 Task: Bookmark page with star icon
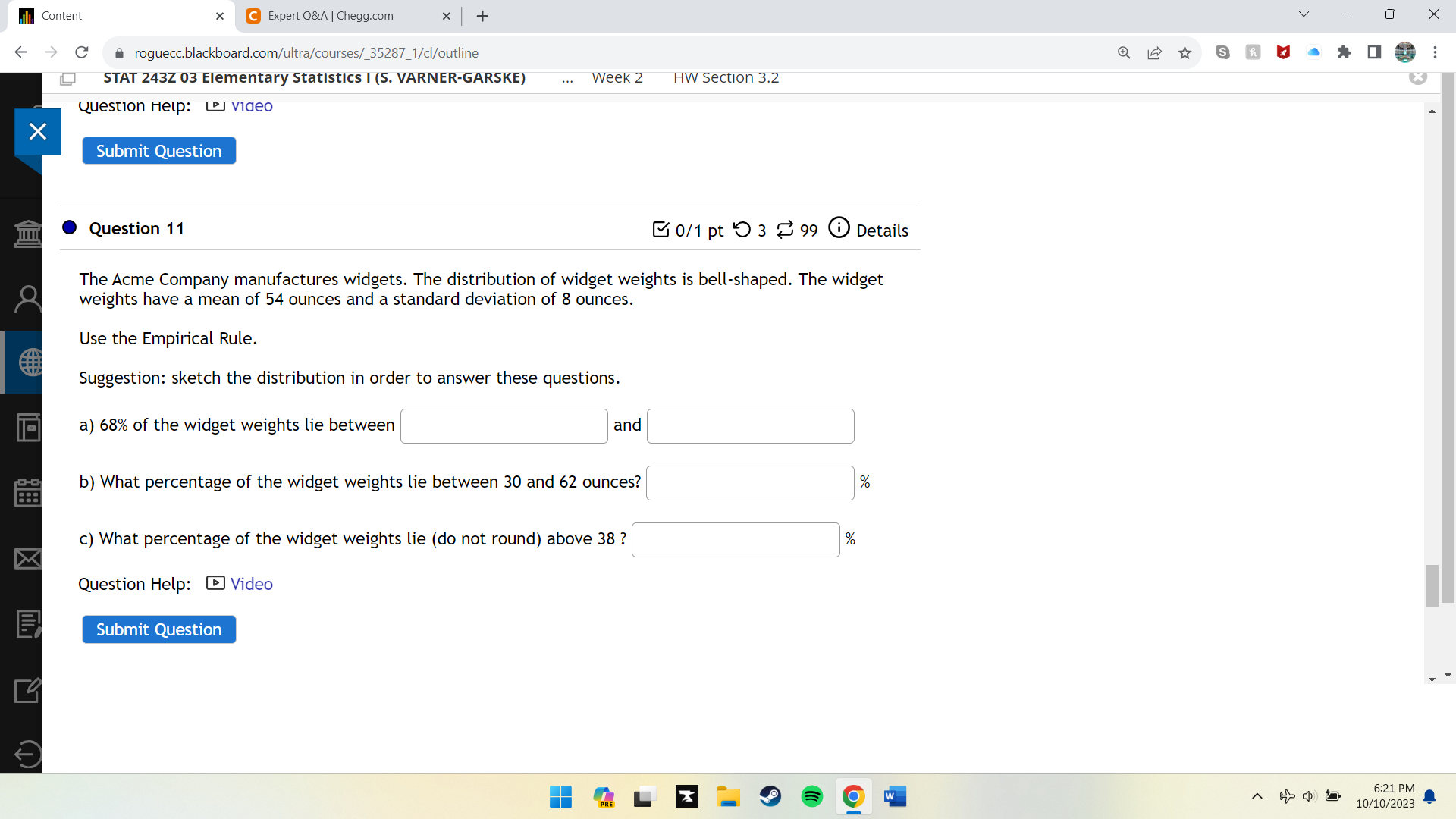coord(1185,52)
